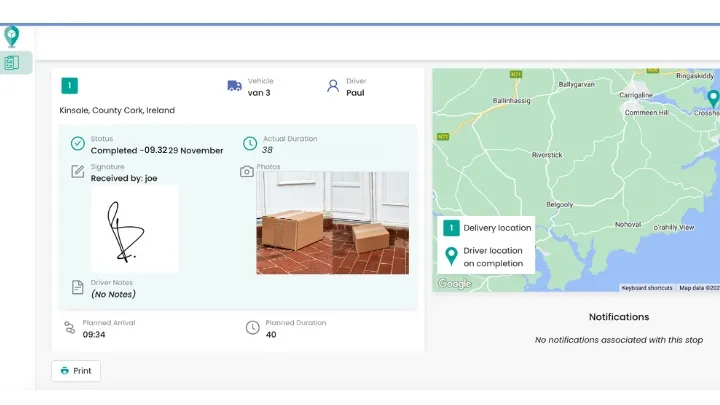Click the Delivery location legend badge
Screen dimensions: 720x405
pos(450,228)
